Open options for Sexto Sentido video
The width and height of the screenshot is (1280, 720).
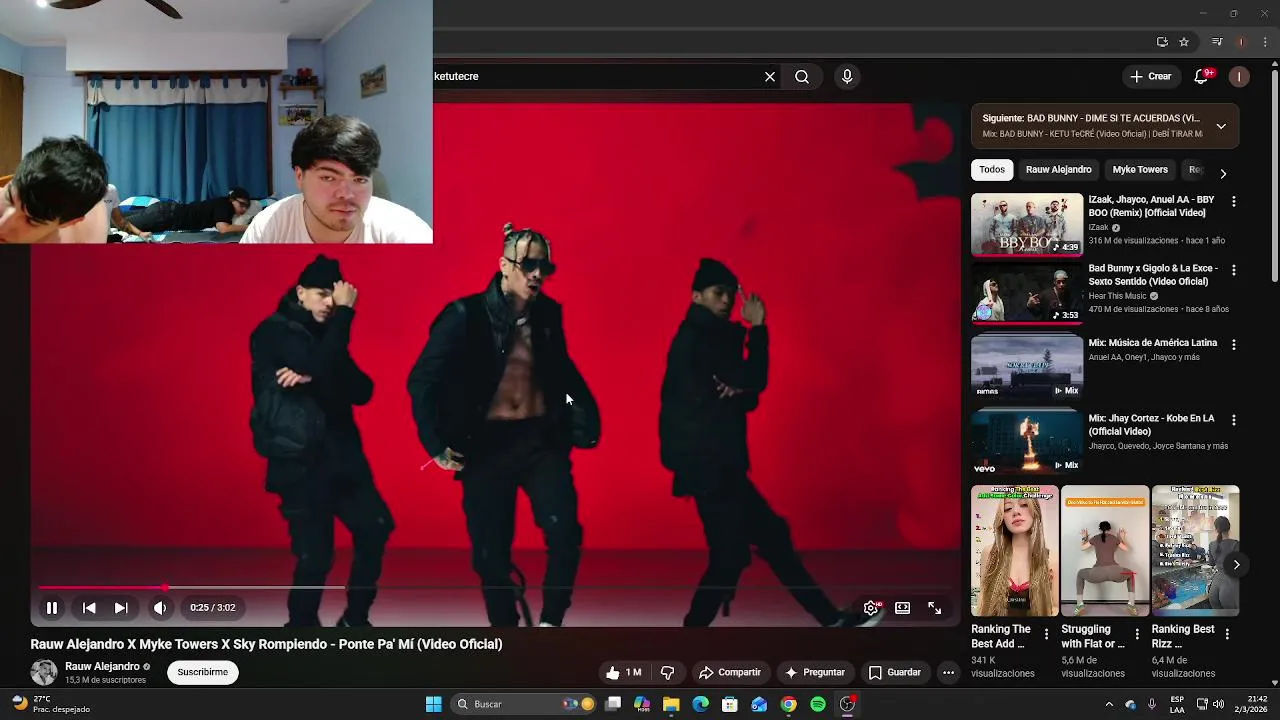[x=1233, y=270]
